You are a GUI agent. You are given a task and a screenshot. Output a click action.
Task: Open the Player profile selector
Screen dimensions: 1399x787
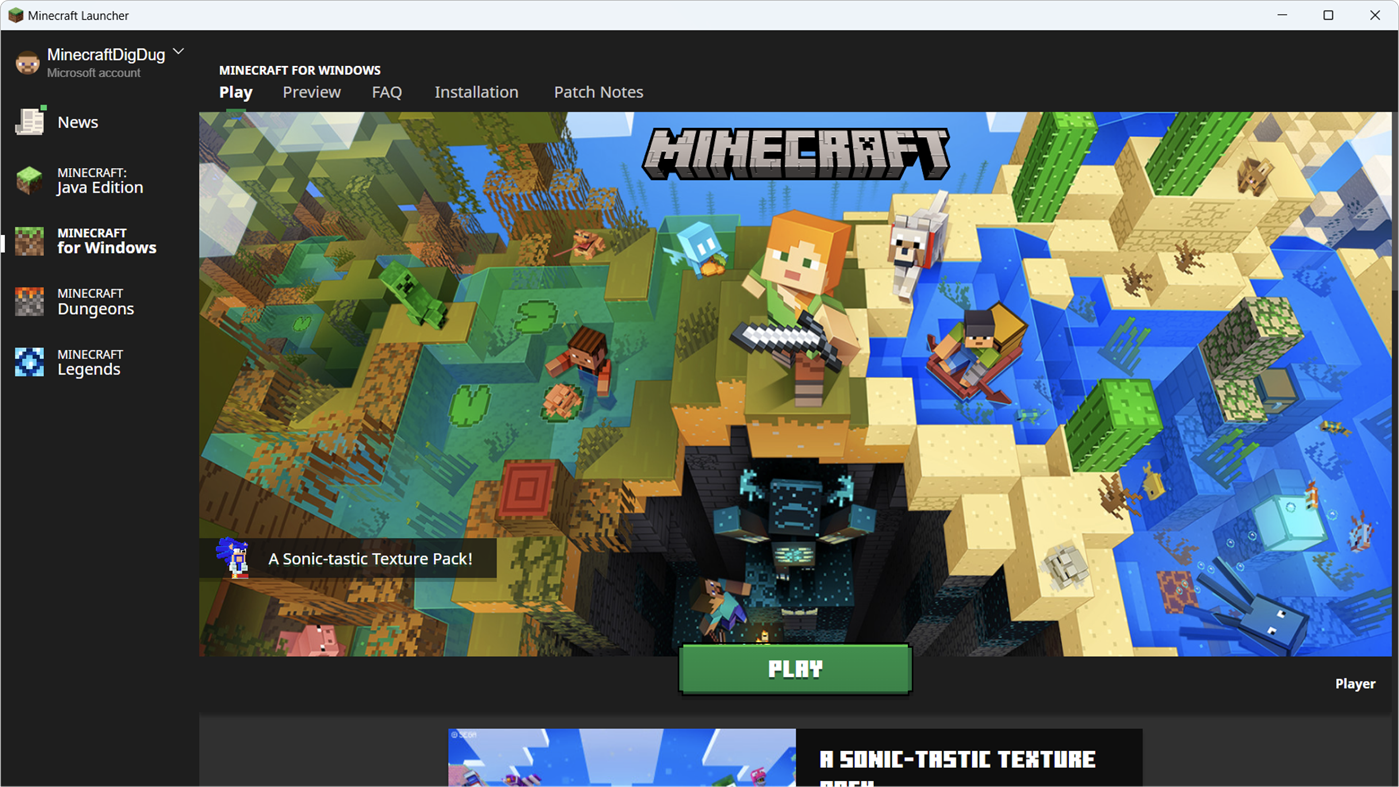(1355, 683)
